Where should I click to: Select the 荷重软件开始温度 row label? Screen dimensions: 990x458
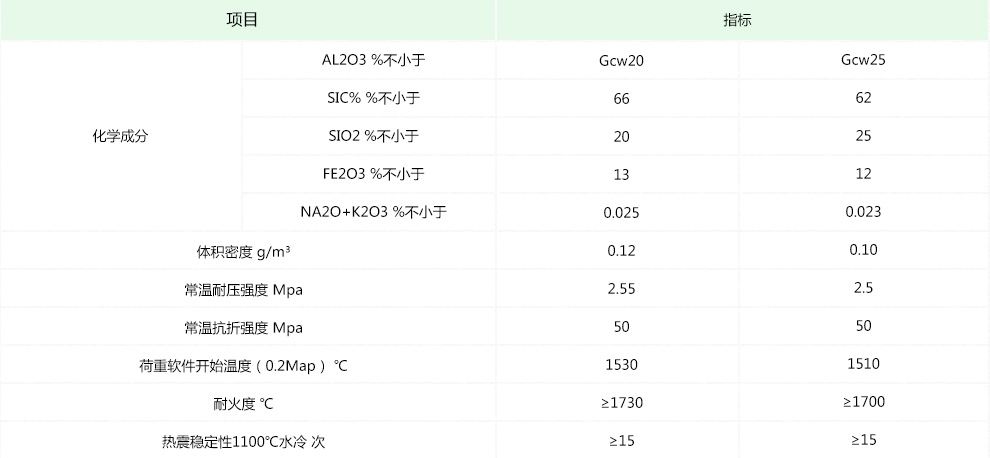[x=243, y=366]
